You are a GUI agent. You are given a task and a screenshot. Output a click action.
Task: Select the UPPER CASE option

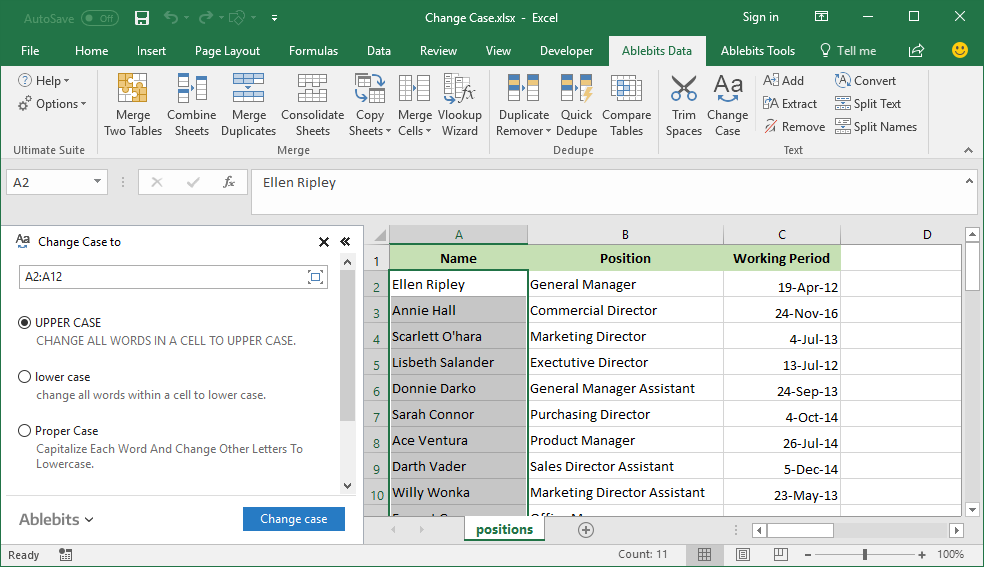pyautogui.click(x=24, y=322)
